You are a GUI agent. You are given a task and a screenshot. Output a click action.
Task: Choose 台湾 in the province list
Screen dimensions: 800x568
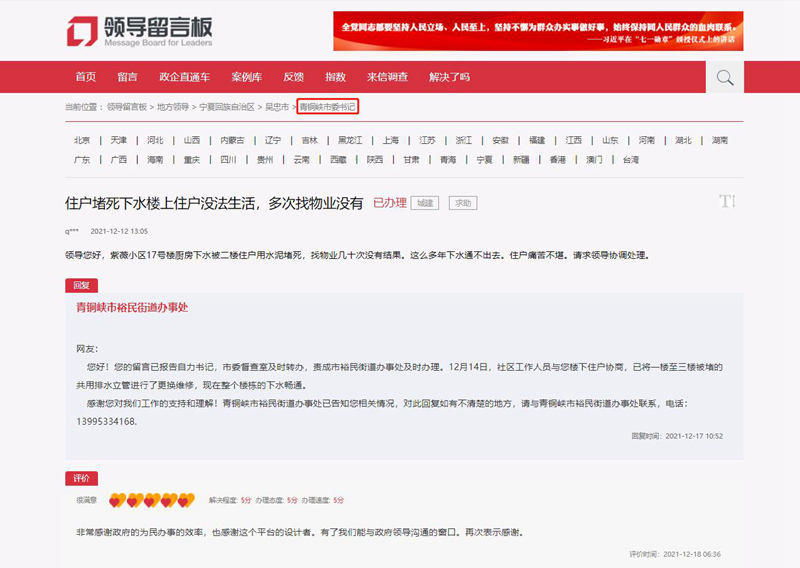(x=631, y=159)
